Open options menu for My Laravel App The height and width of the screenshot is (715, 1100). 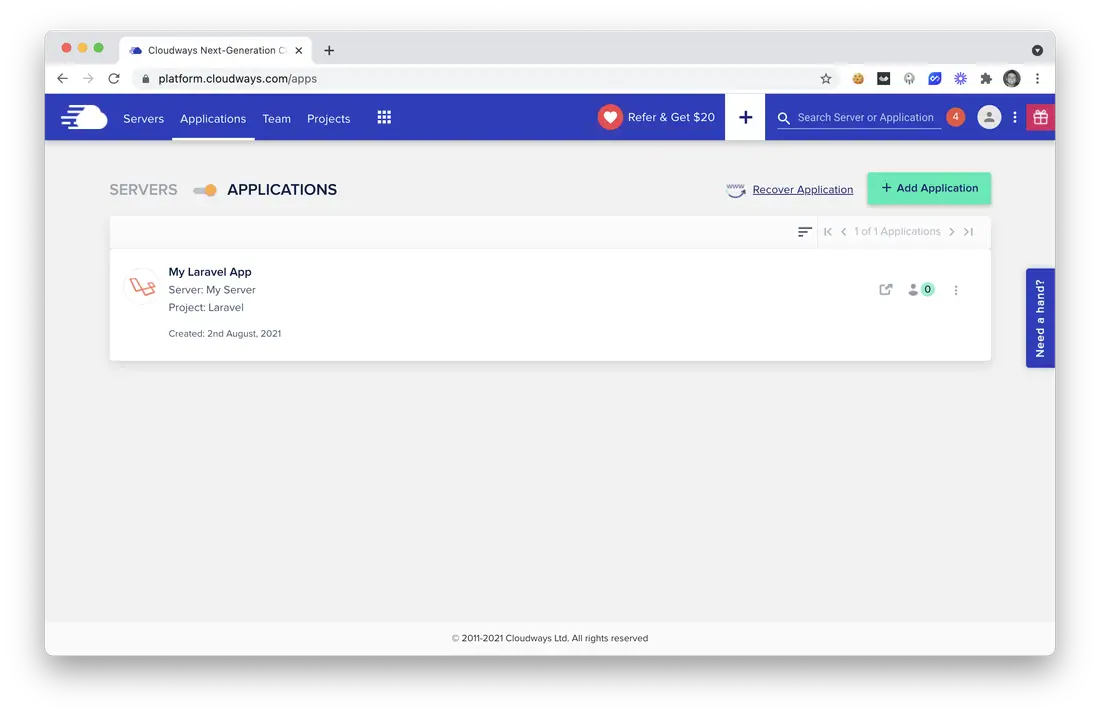(955, 290)
